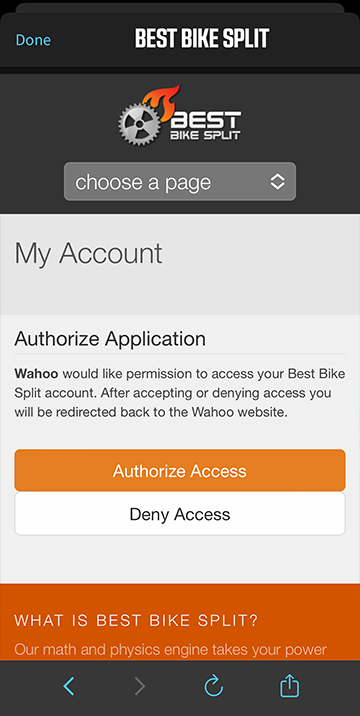Open the "choose a page" dropdown
The width and height of the screenshot is (360, 716).
[180, 182]
